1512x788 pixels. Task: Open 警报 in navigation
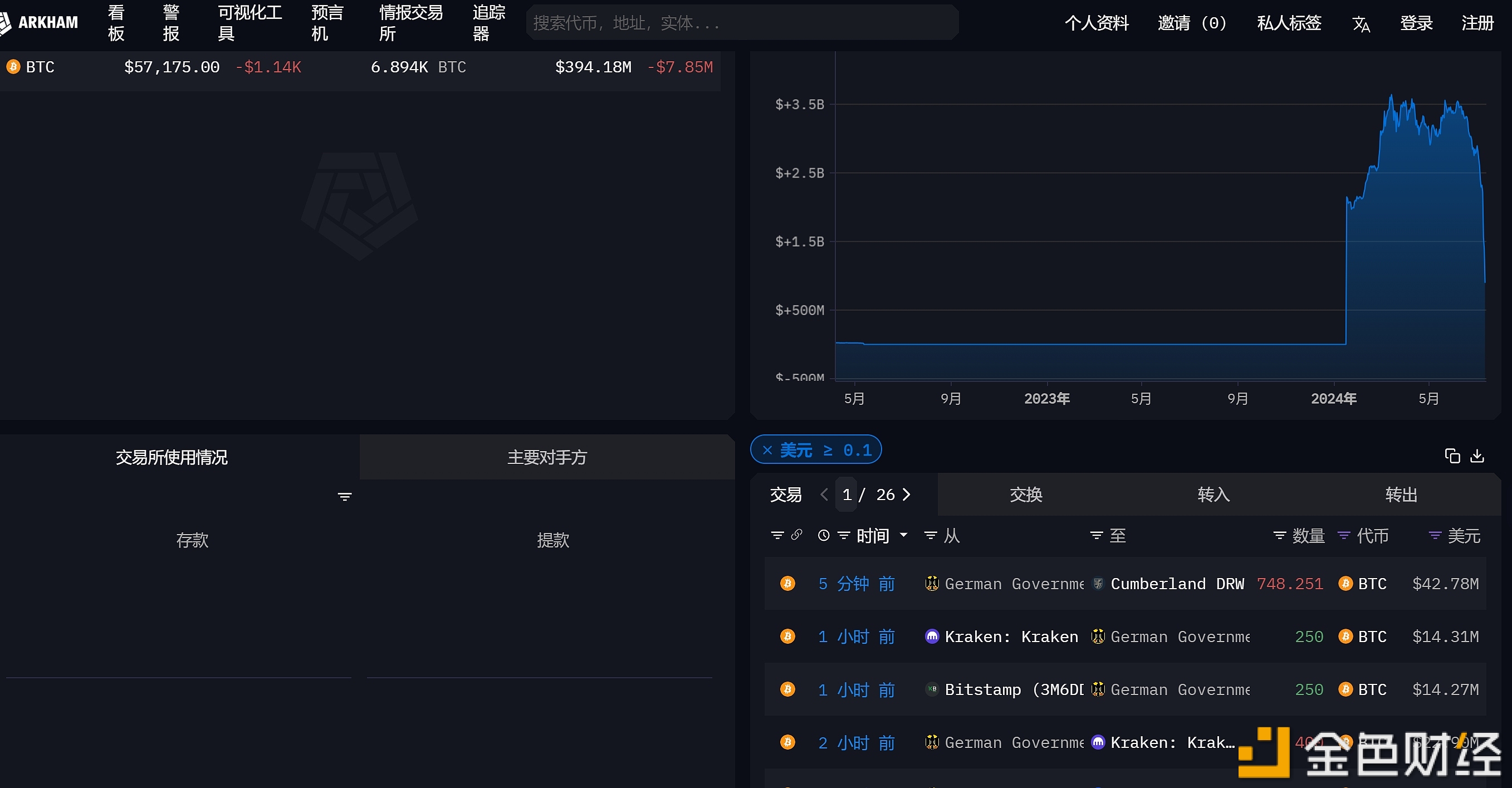[x=171, y=22]
